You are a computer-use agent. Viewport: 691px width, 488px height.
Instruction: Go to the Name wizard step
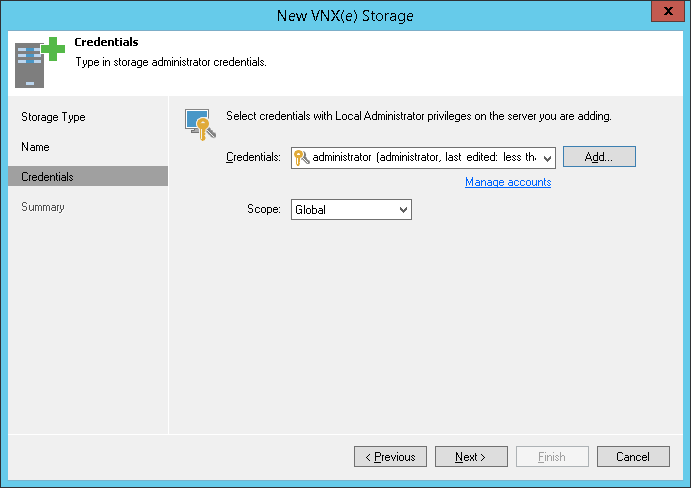[x=35, y=147]
